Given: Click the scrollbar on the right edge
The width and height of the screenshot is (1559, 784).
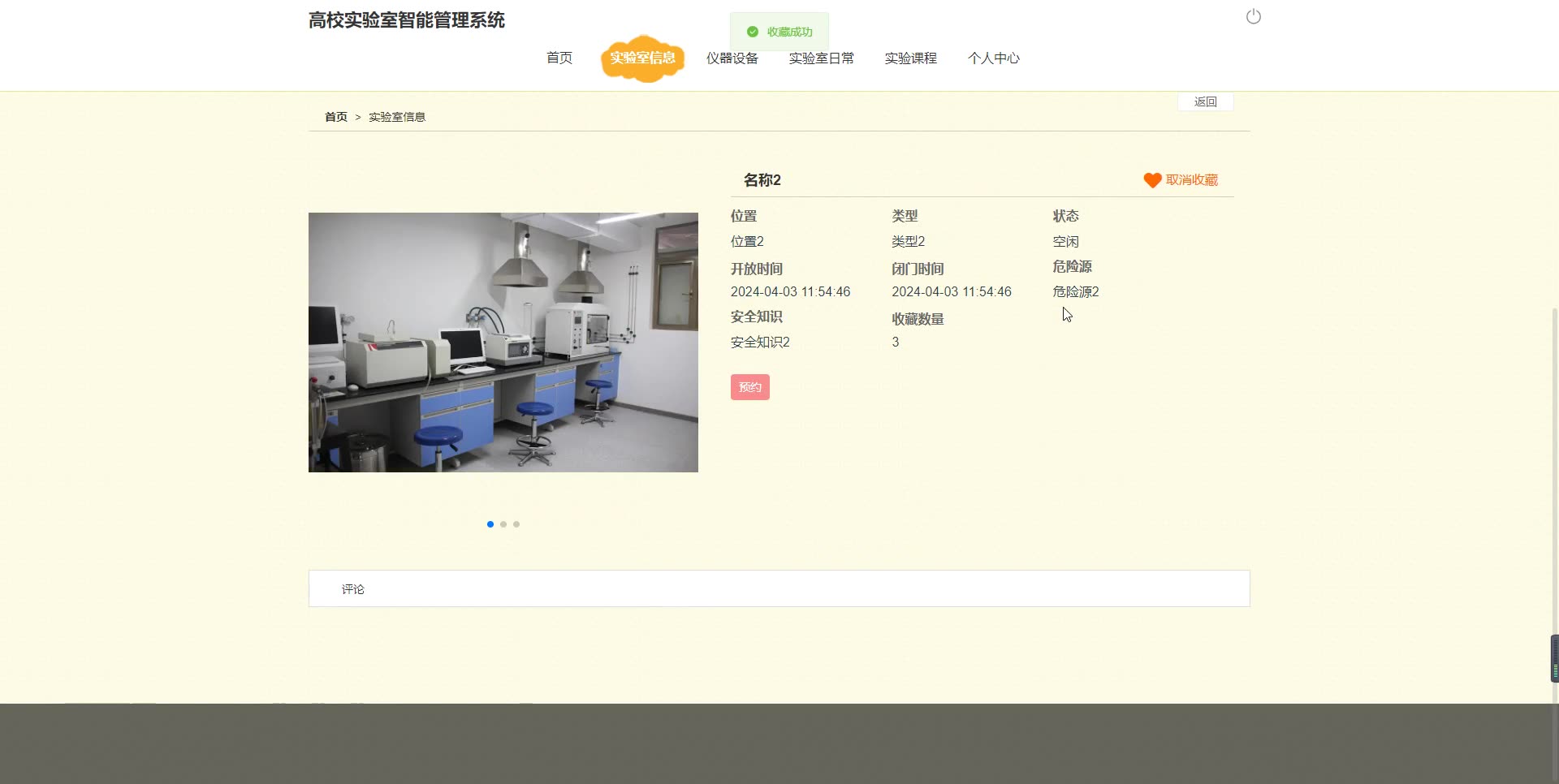Looking at the screenshot, I should click(1553, 659).
